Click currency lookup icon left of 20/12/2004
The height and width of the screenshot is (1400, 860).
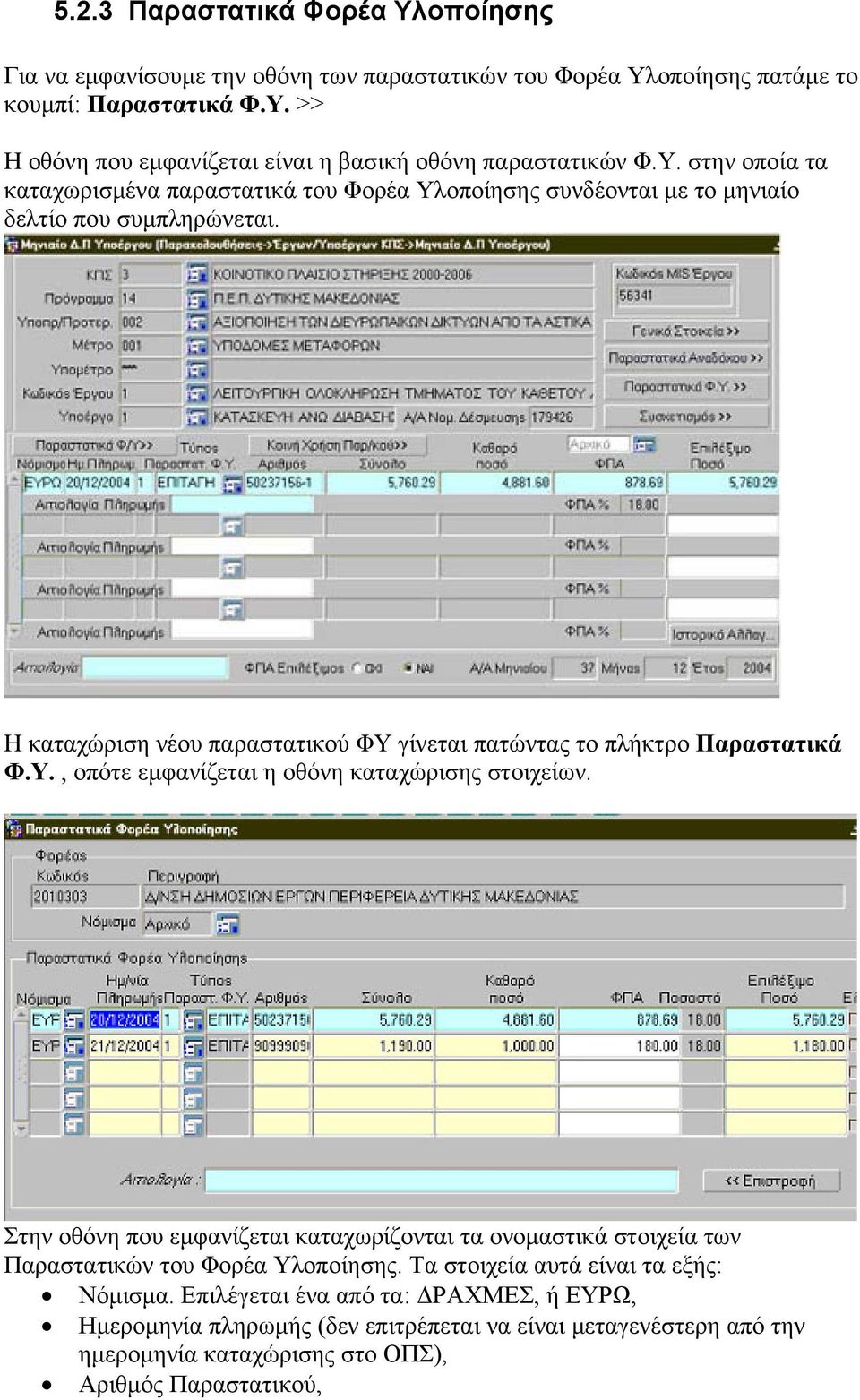click(x=74, y=1019)
